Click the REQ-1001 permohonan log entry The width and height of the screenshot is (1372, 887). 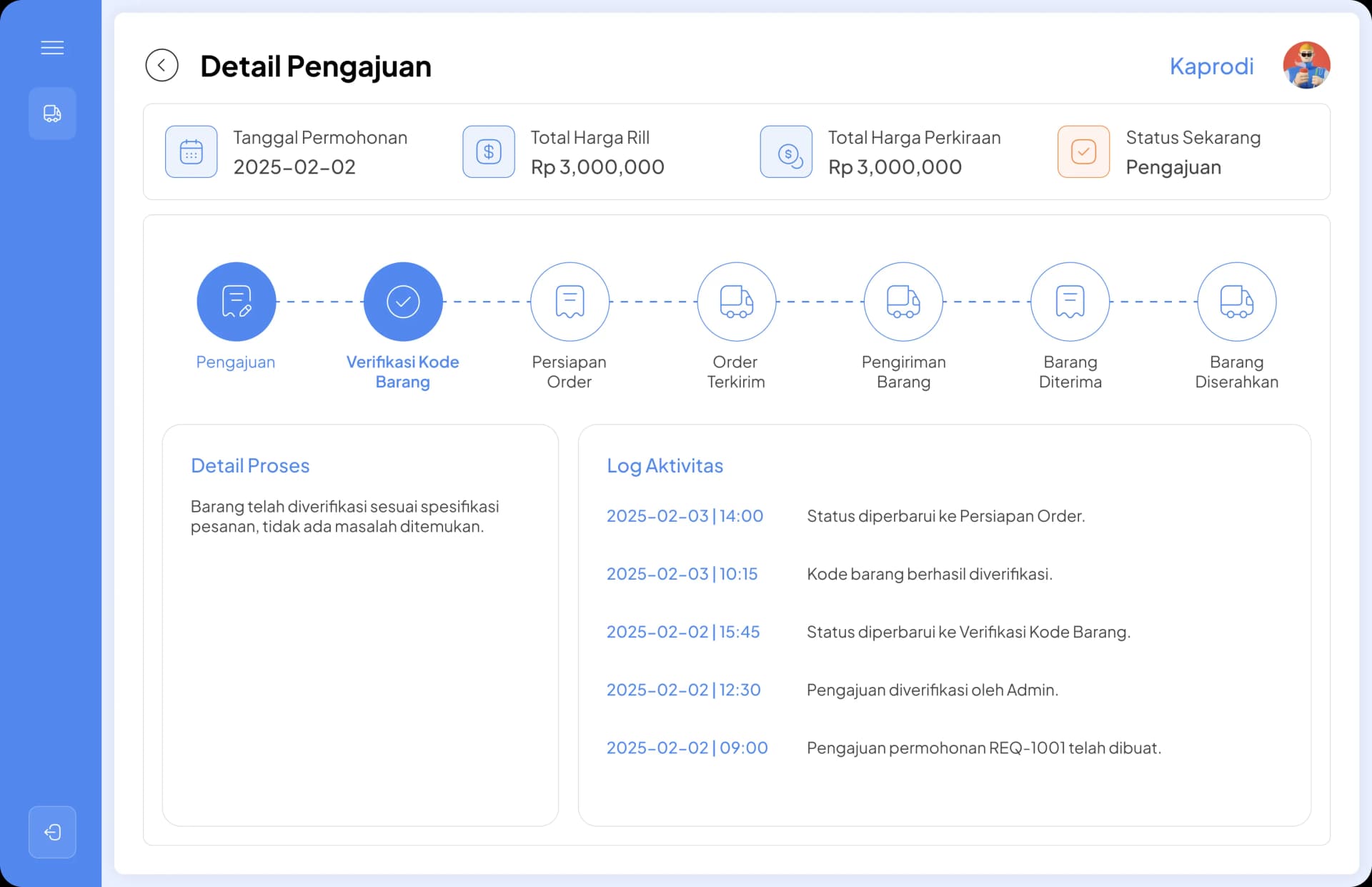point(983,748)
